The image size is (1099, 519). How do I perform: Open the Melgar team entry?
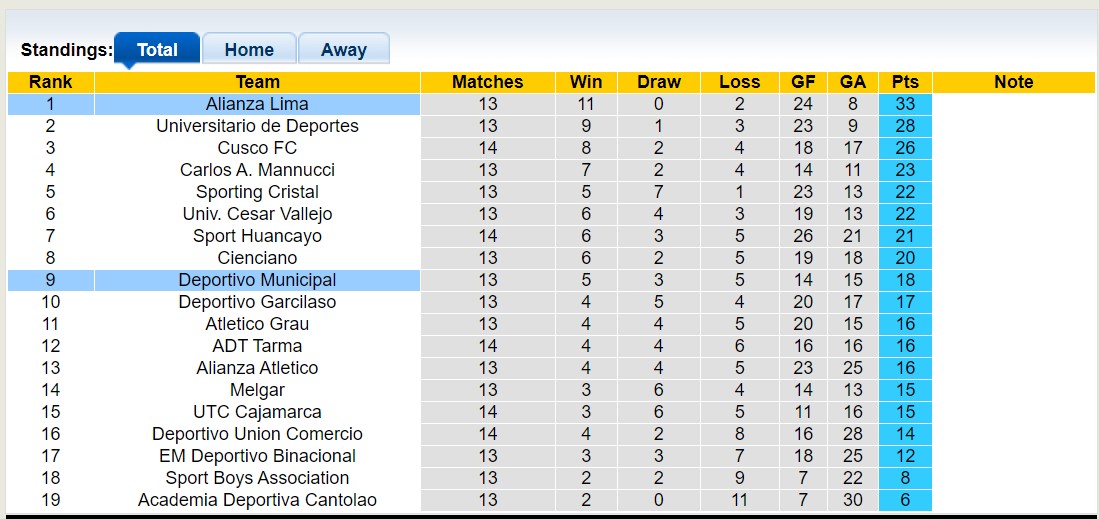point(257,390)
